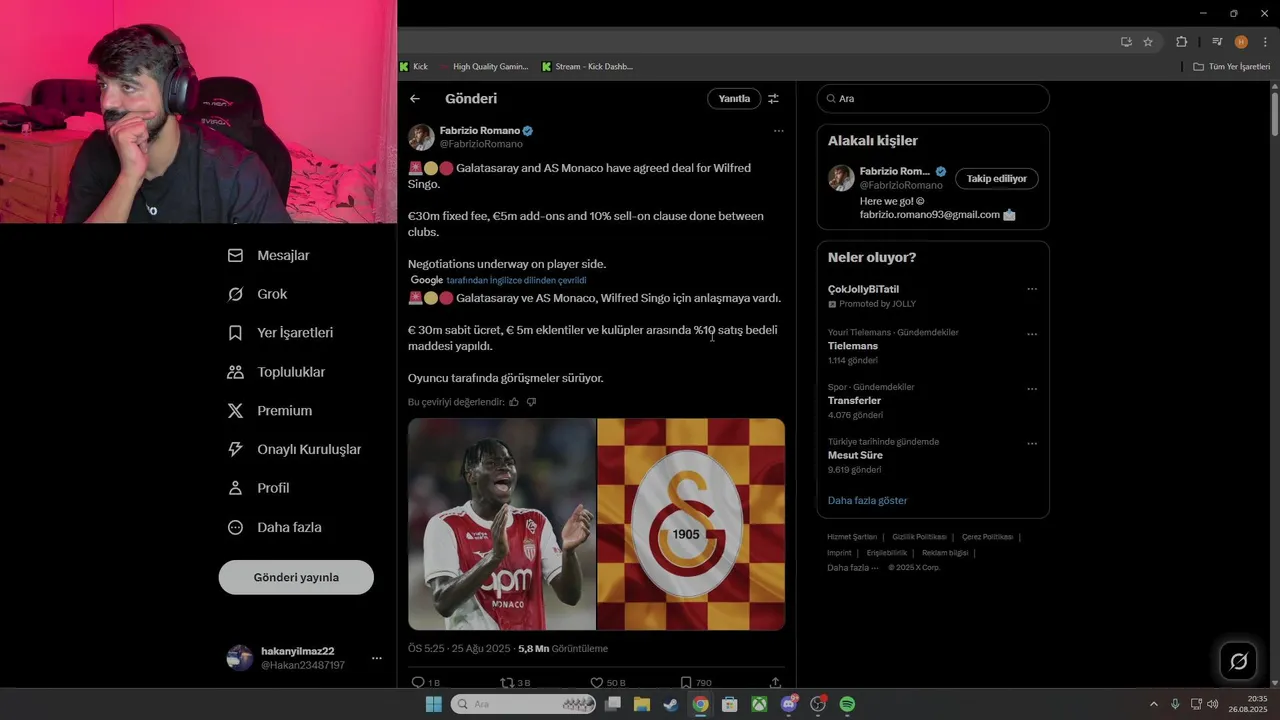
Task: Click the Ara search field on X
Action: click(933, 99)
